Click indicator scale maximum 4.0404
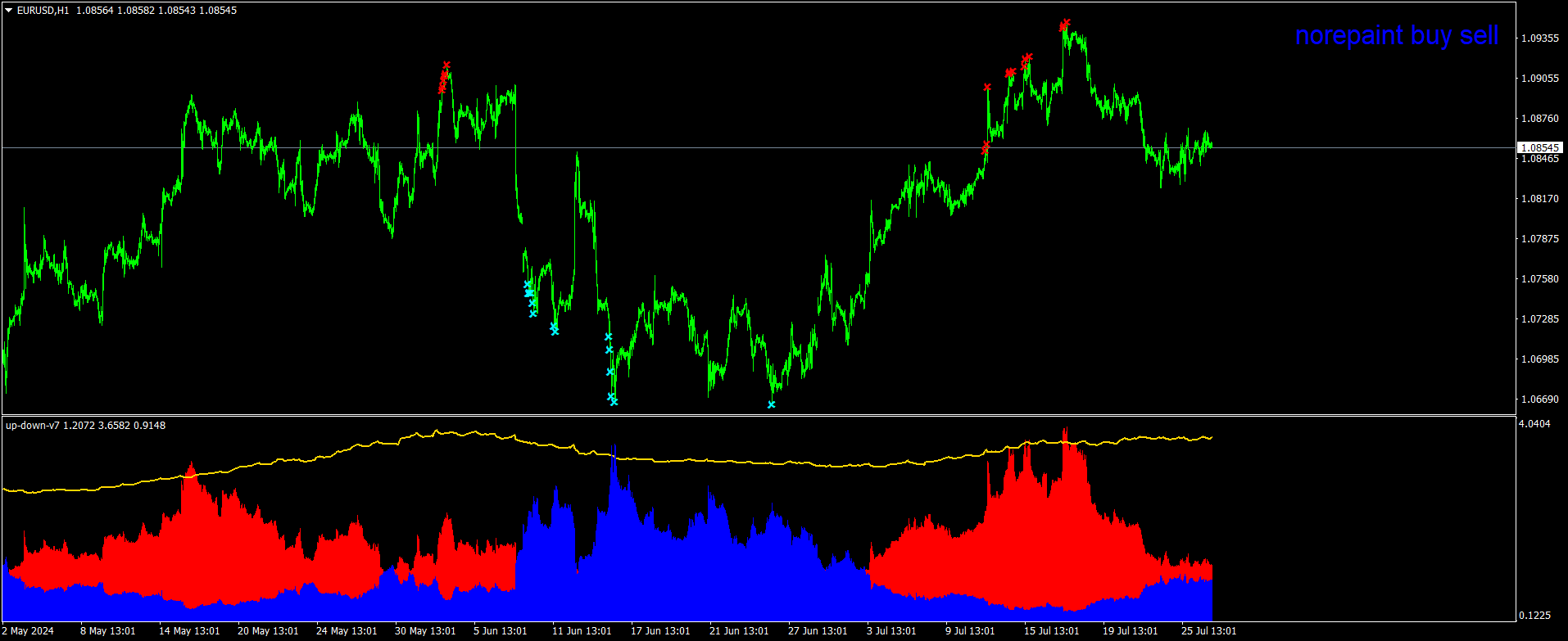The width and height of the screenshot is (1568, 641). tap(1534, 424)
